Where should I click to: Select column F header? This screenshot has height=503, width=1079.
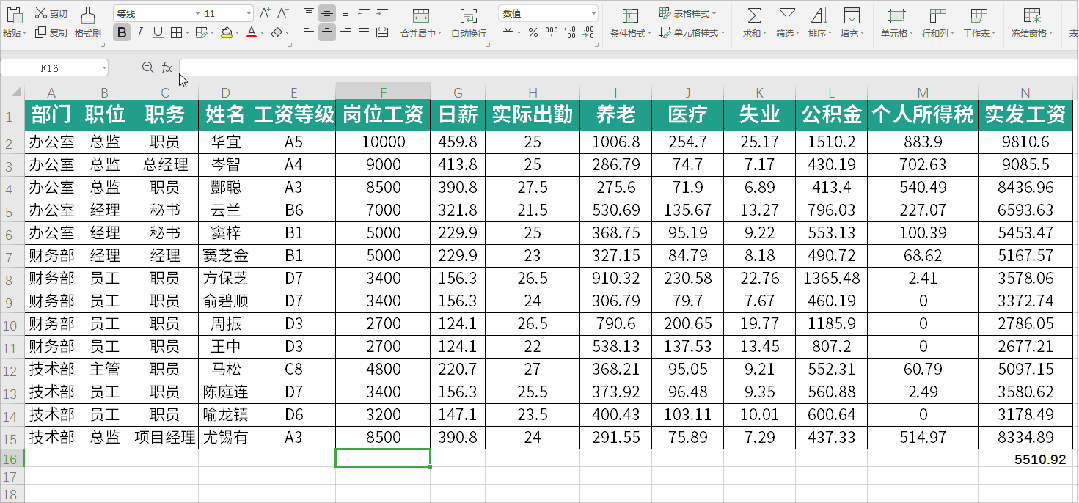[x=383, y=92]
